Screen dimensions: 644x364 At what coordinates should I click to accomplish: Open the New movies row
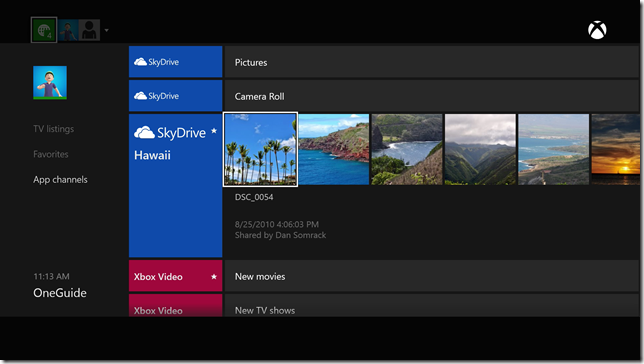click(x=432, y=276)
